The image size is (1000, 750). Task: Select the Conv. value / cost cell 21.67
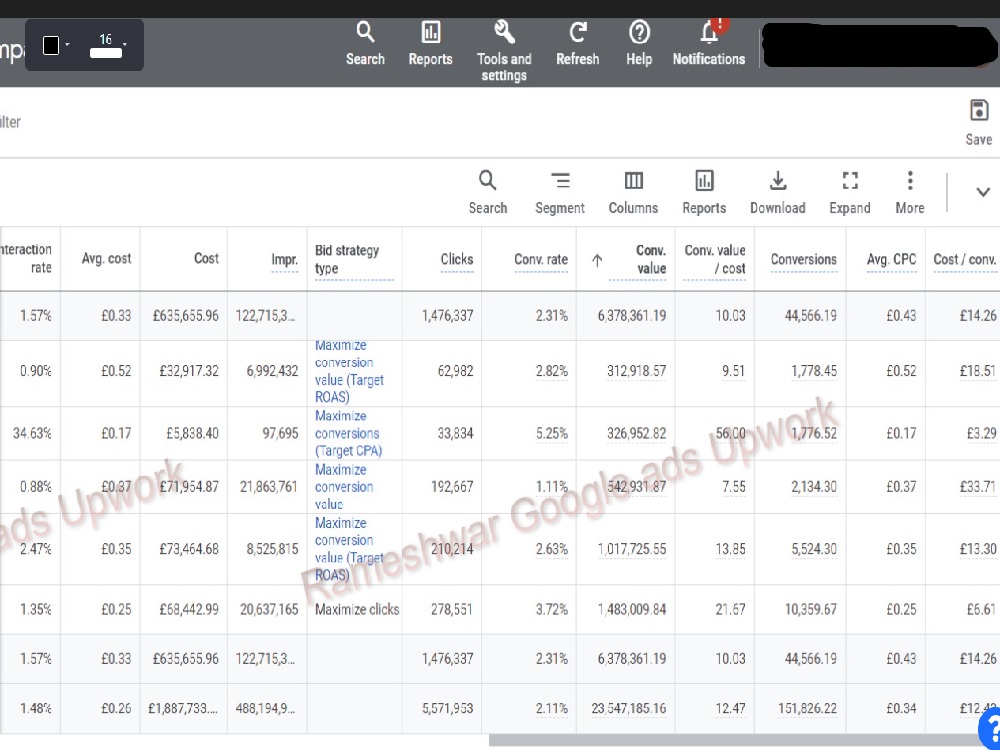point(730,609)
